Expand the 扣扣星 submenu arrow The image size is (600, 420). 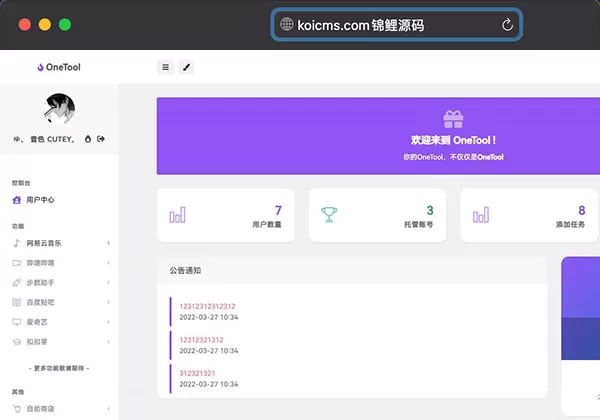click(x=109, y=342)
